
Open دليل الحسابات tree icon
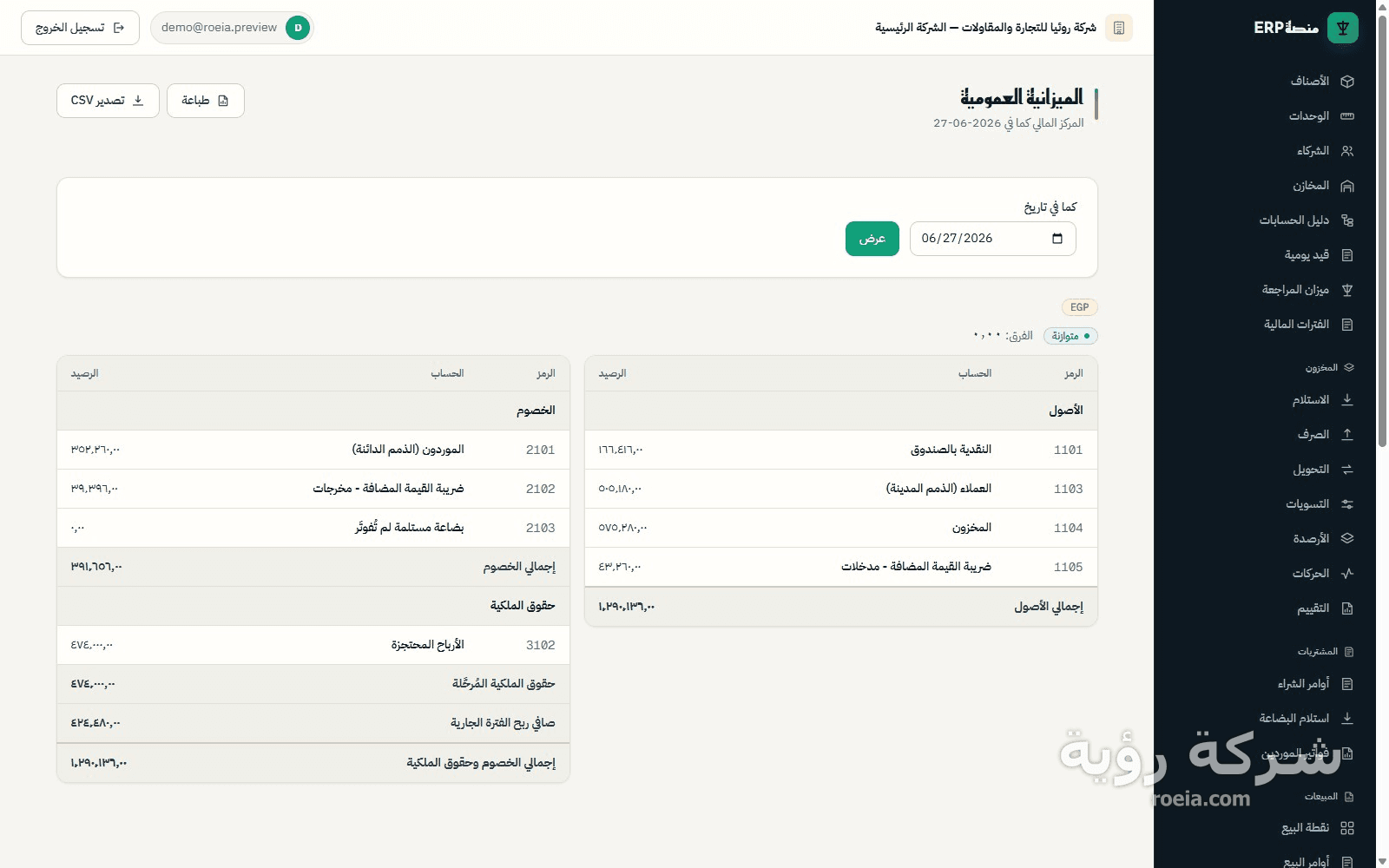1347,220
